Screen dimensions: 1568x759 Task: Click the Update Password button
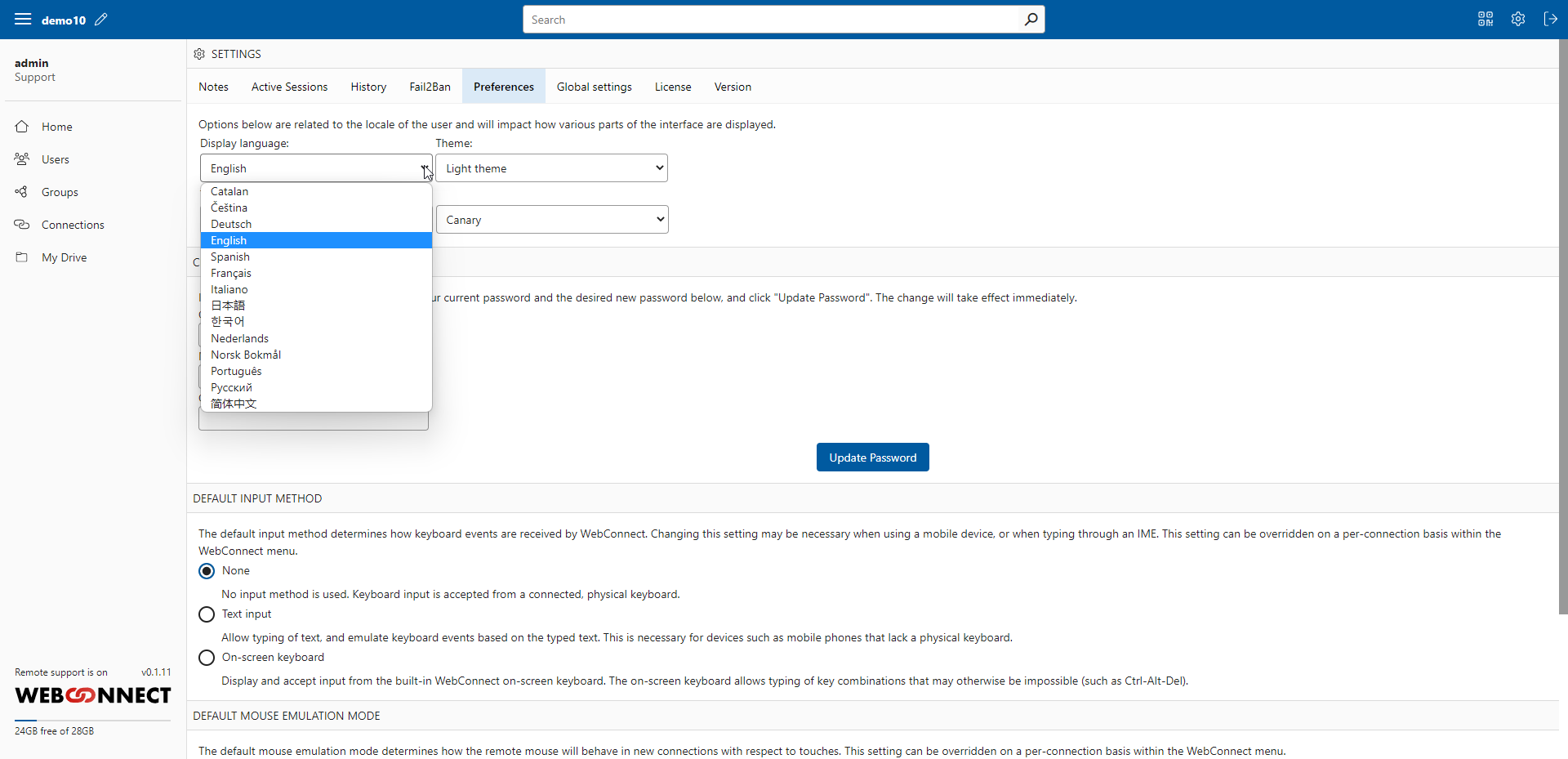pos(872,457)
